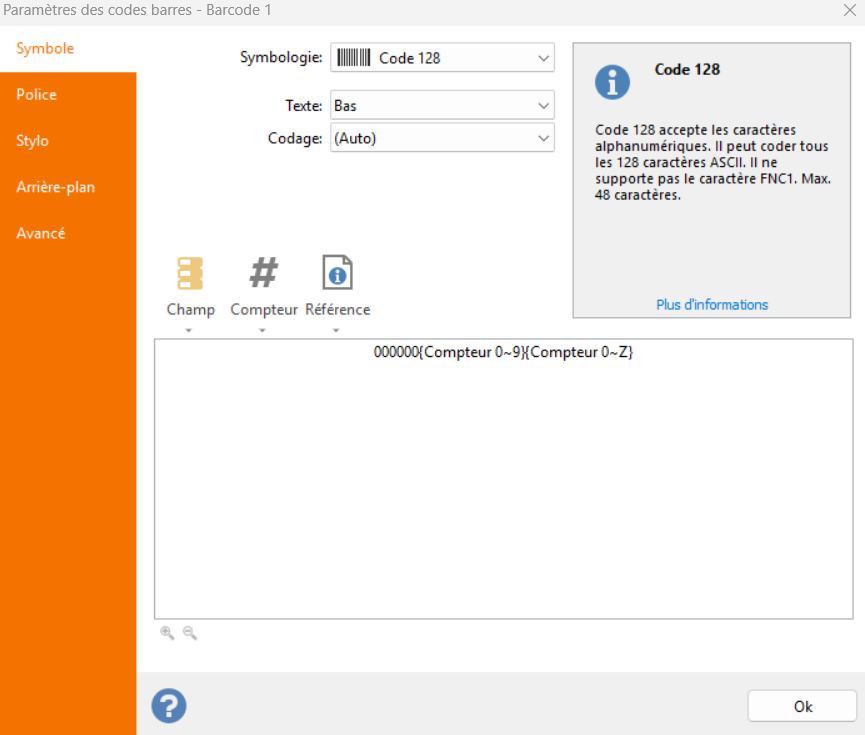Image resolution: width=865 pixels, height=735 pixels.
Task: Open the Texte dropdown set to Bas
Action: pos(442,105)
